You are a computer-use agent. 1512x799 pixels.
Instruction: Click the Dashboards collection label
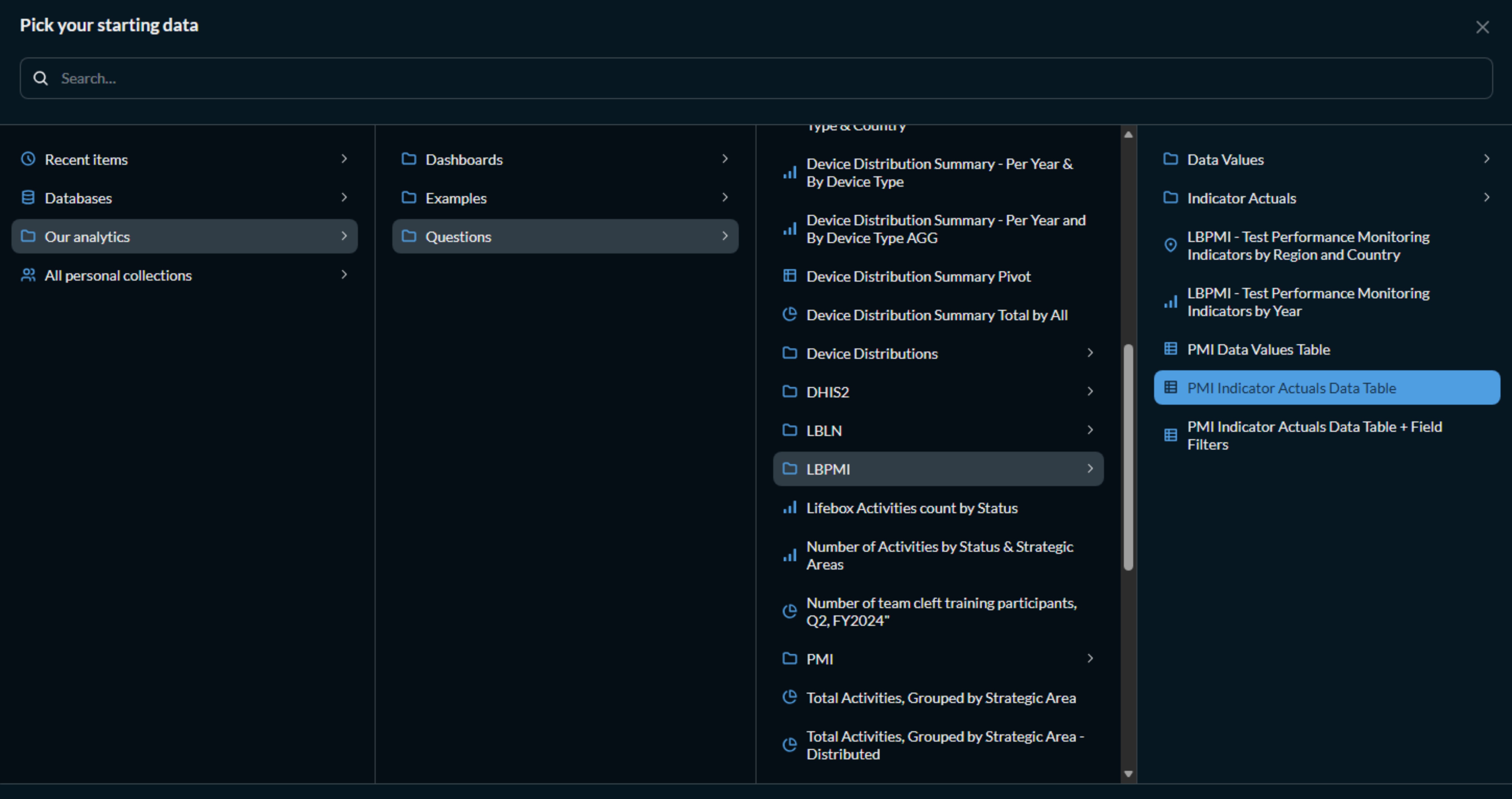pyautogui.click(x=464, y=160)
